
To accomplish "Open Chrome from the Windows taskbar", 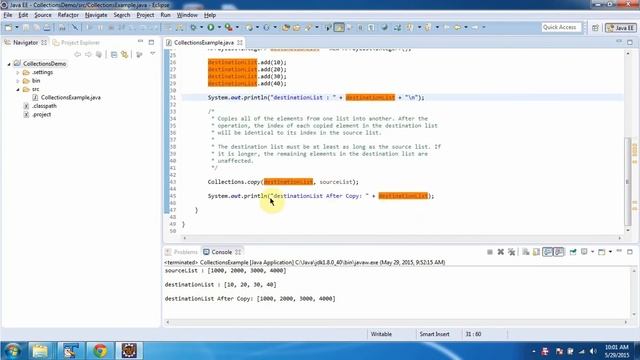I will [100, 351].
